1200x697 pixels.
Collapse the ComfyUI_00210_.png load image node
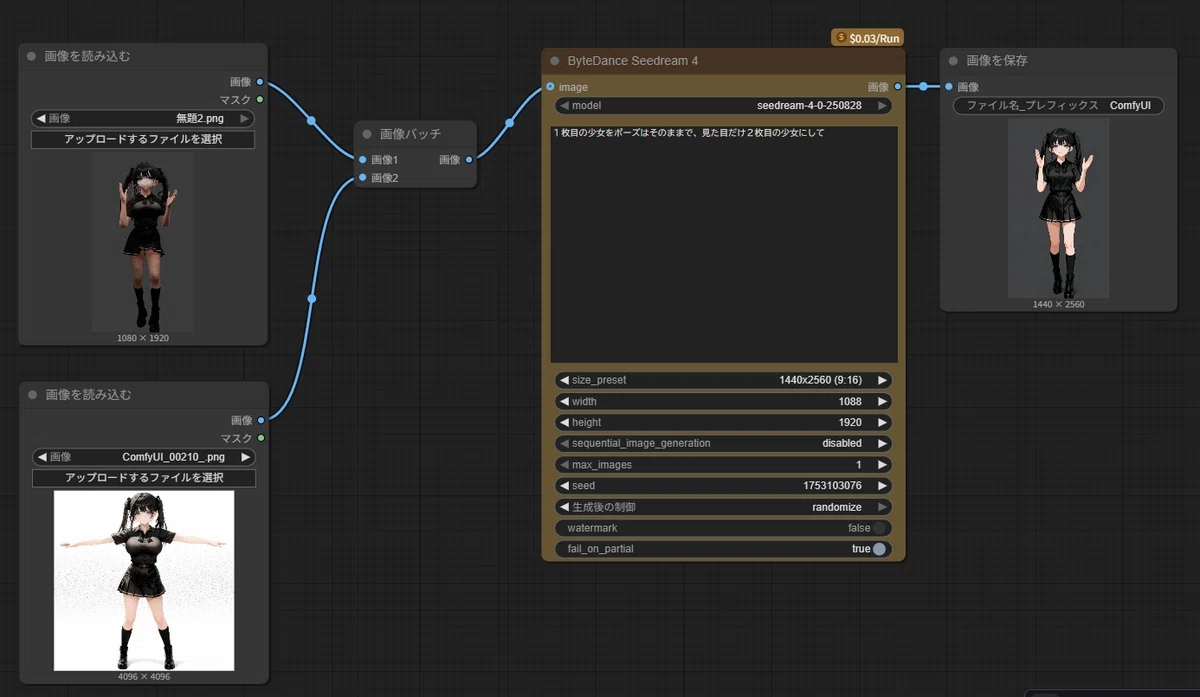pyautogui.click(x=32, y=395)
